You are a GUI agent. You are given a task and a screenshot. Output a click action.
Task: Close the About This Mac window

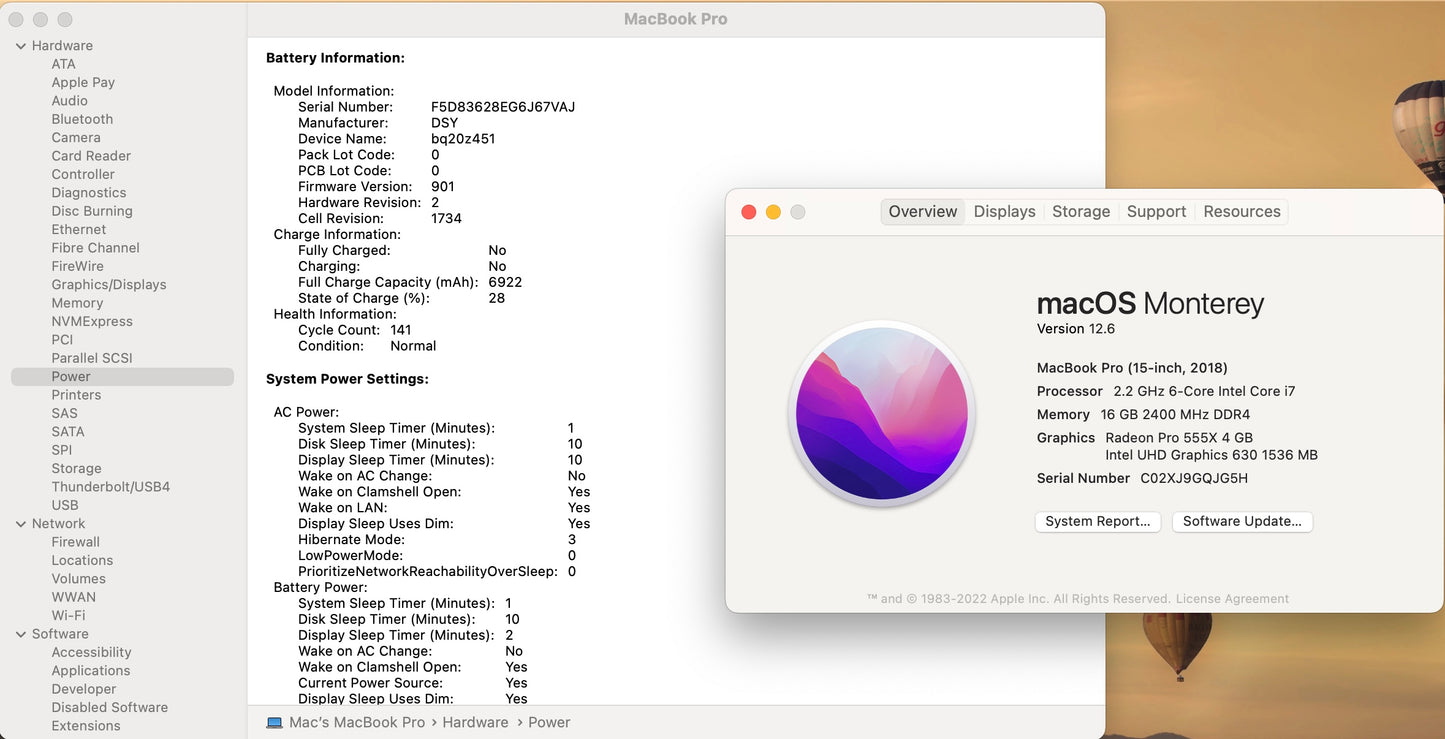click(x=748, y=212)
